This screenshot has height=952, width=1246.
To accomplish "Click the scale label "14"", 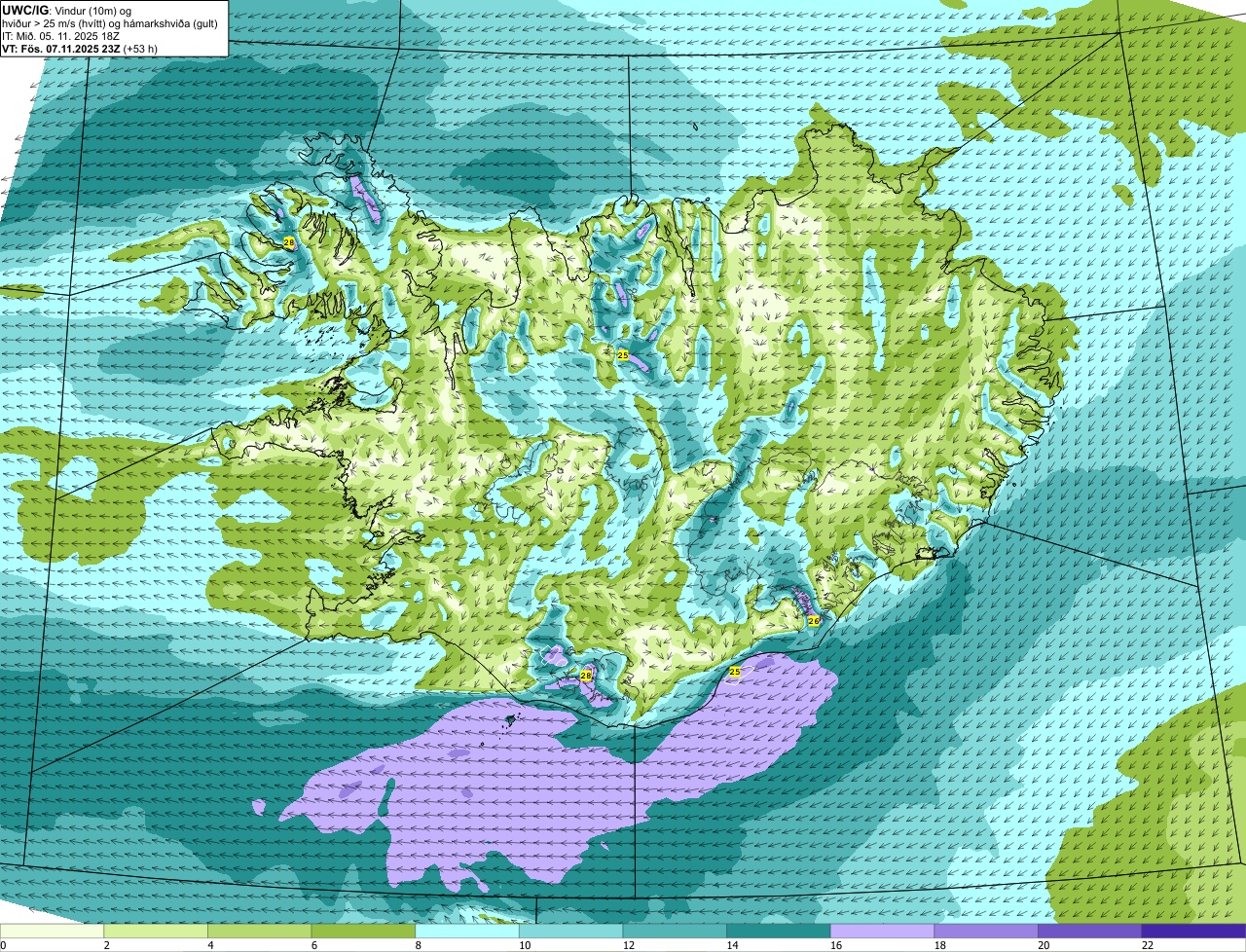I will [732, 945].
